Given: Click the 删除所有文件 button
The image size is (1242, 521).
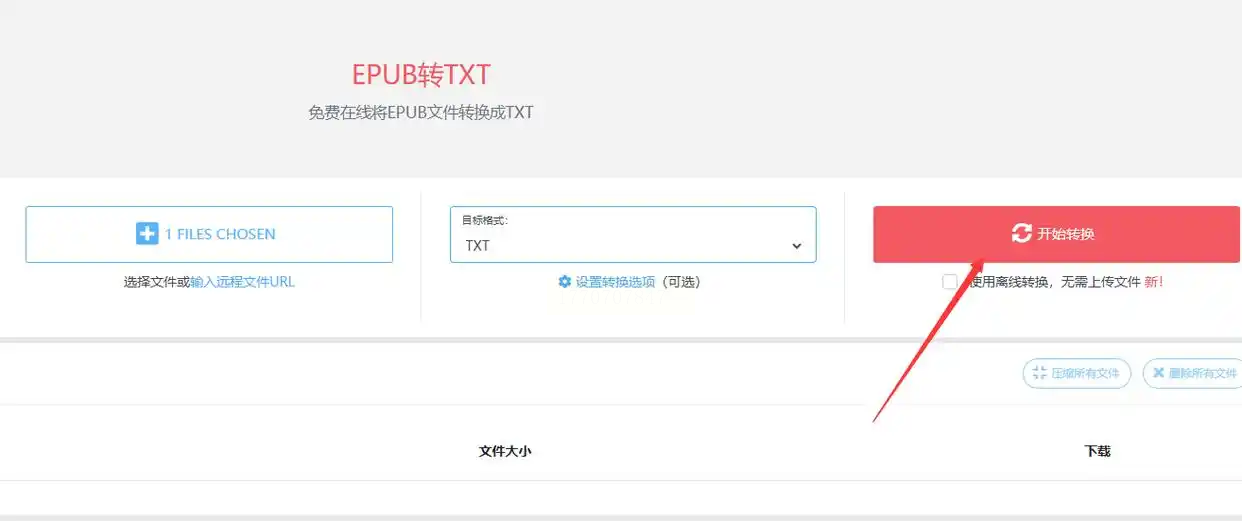Looking at the screenshot, I should pyautogui.click(x=1193, y=373).
